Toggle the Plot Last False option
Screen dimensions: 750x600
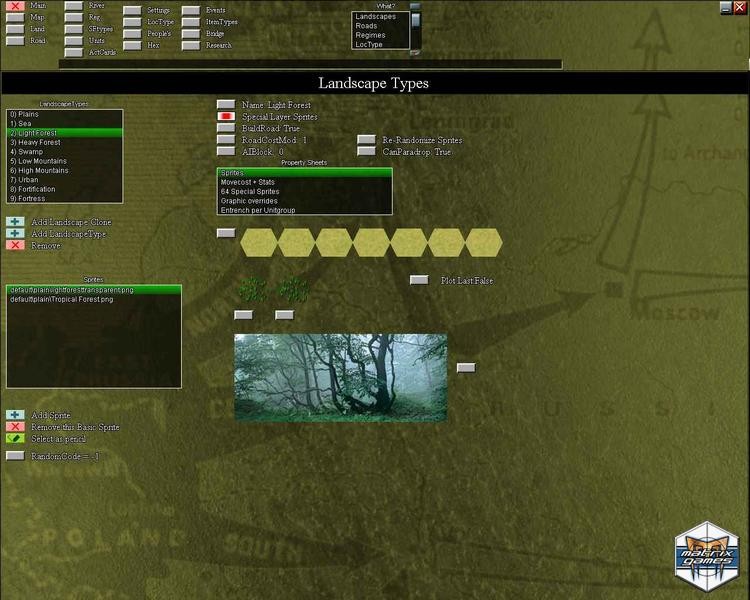point(420,281)
